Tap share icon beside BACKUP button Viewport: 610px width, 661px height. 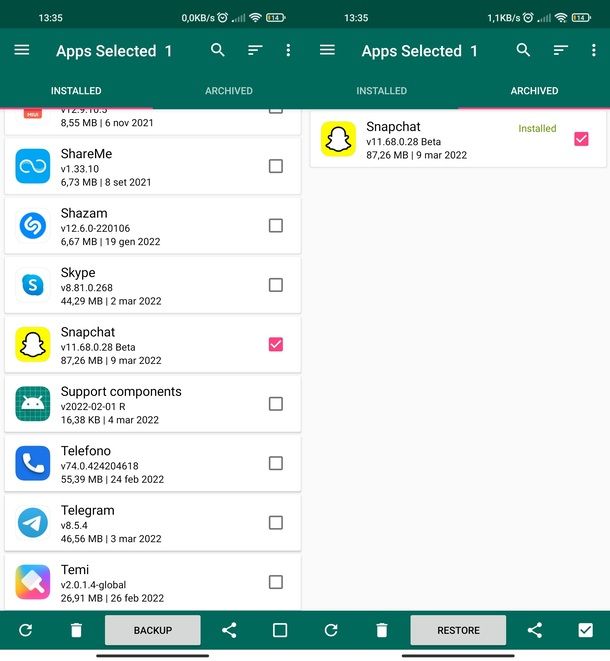[229, 630]
